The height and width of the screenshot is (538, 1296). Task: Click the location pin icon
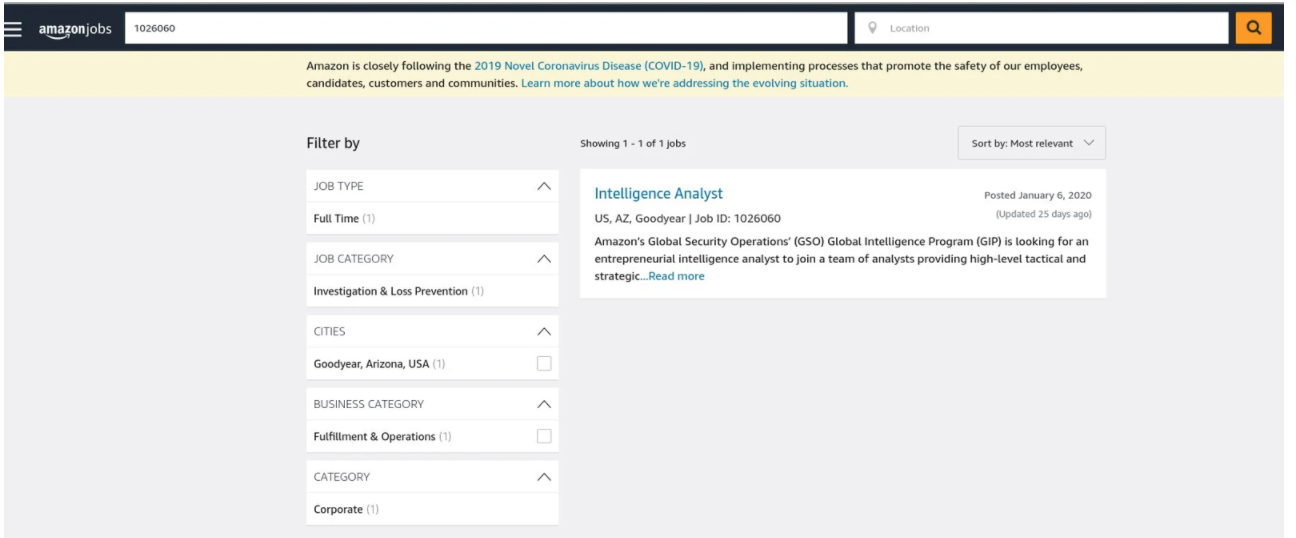click(x=873, y=28)
